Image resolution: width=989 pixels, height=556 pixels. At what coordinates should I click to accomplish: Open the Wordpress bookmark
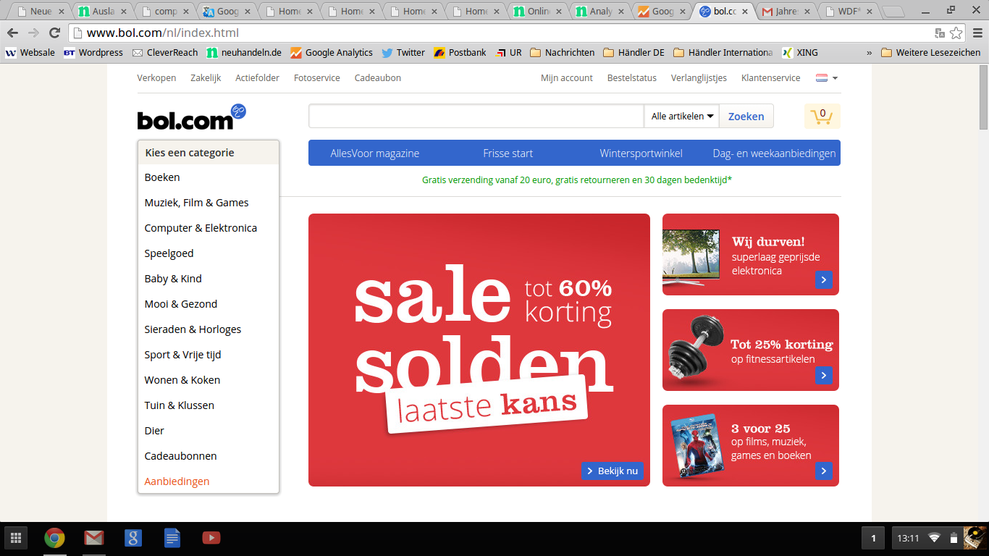click(93, 53)
